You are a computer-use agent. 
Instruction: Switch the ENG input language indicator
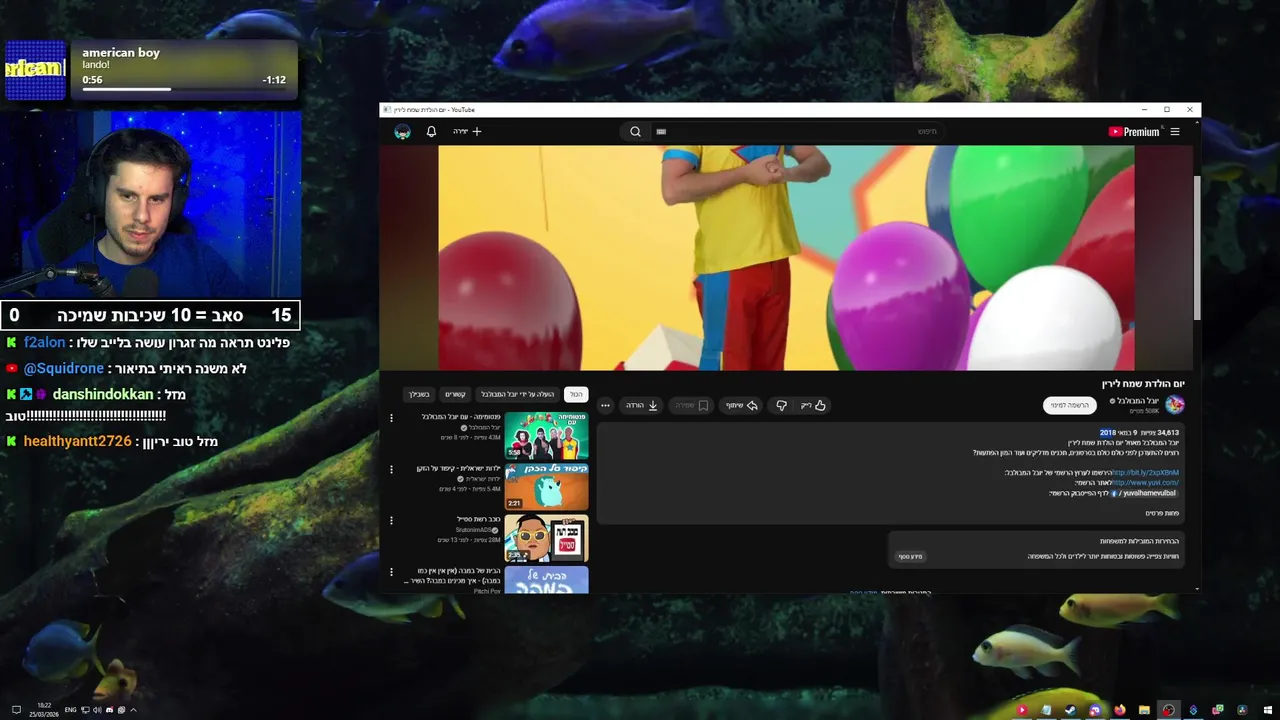coord(70,710)
